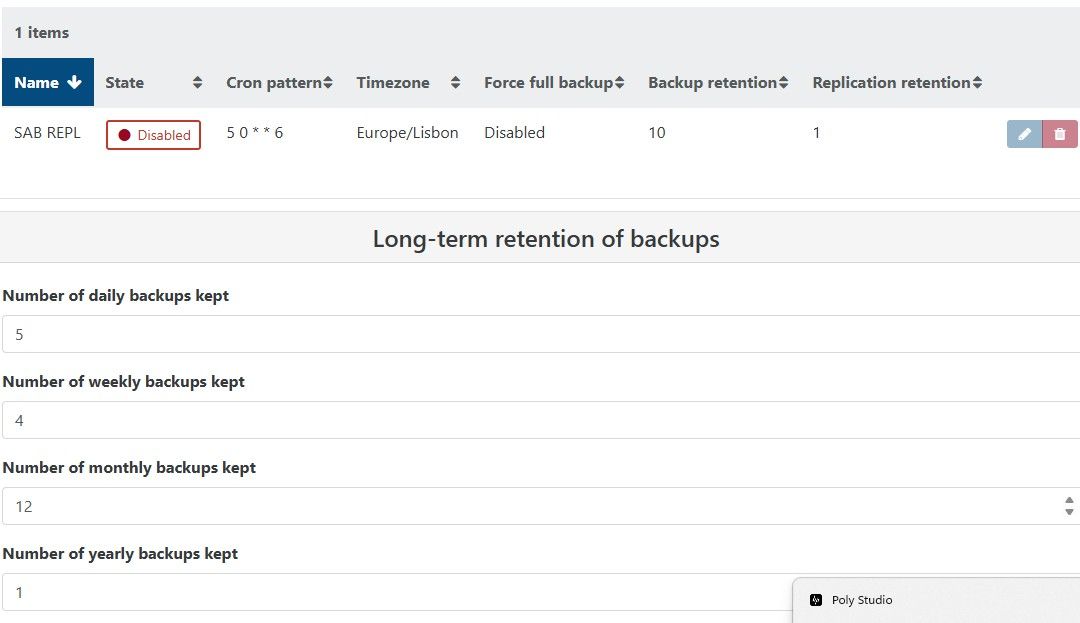Sort the Timezone column
This screenshot has width=1080, height=623.
[x=455, y=83]
